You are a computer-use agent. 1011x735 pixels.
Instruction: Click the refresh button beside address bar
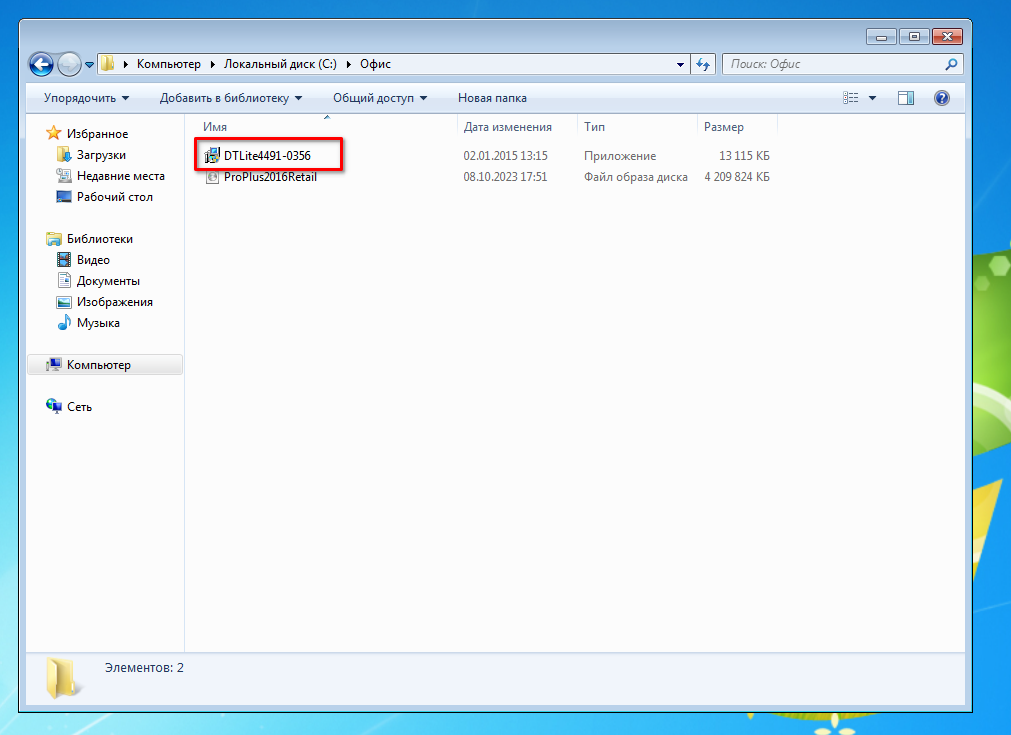click(x=703, y=64)
